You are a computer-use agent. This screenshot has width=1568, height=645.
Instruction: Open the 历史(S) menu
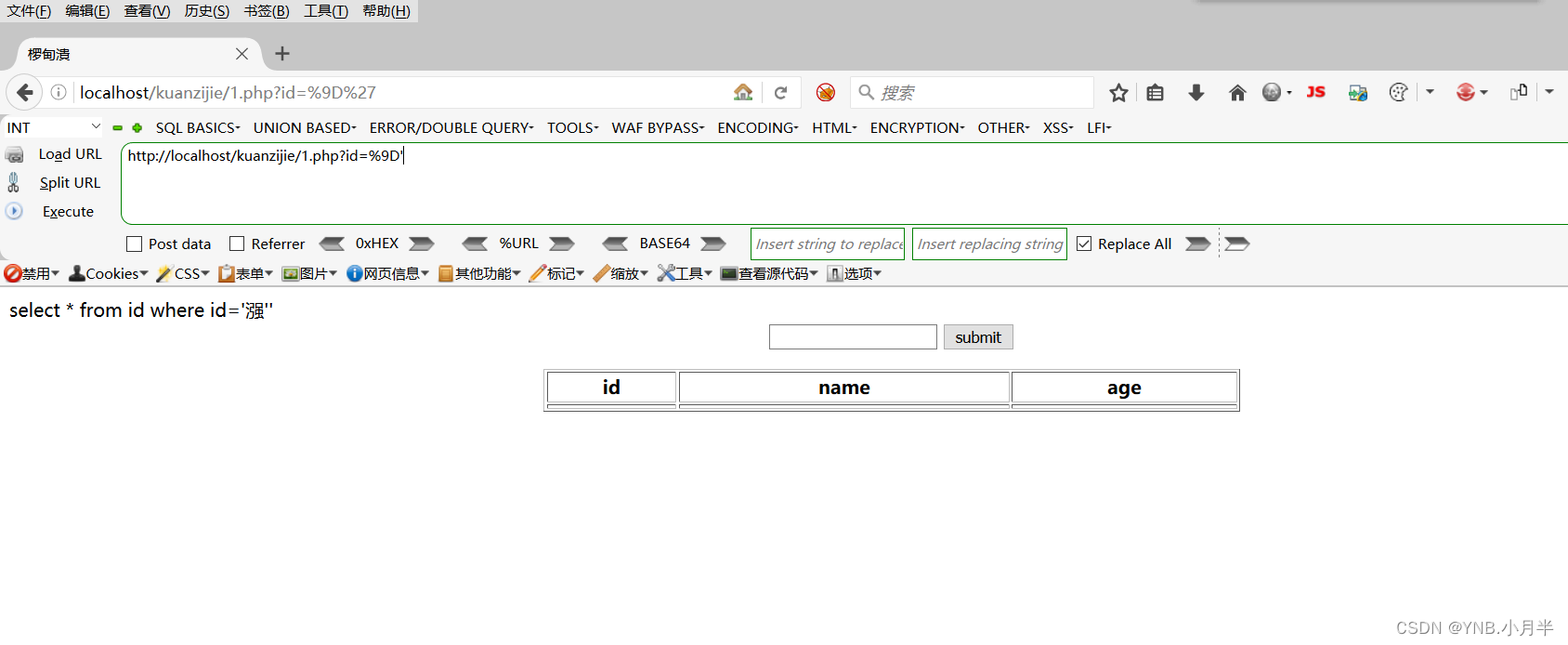coord(206,11)
